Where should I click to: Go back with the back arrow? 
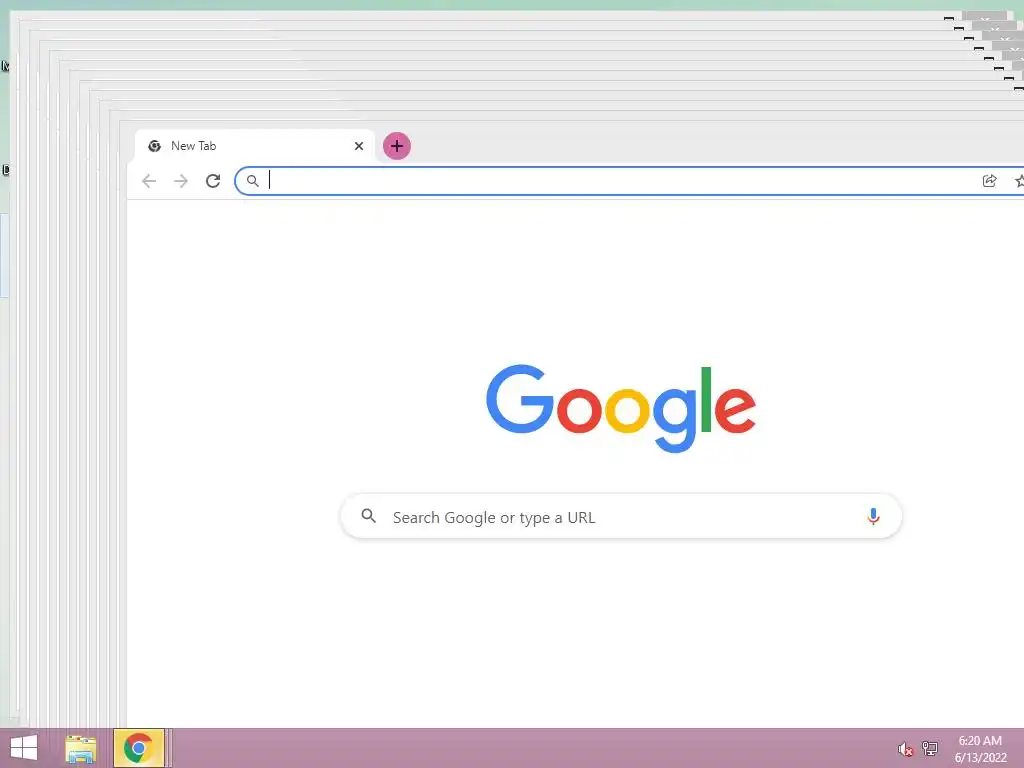pos(149,181)
